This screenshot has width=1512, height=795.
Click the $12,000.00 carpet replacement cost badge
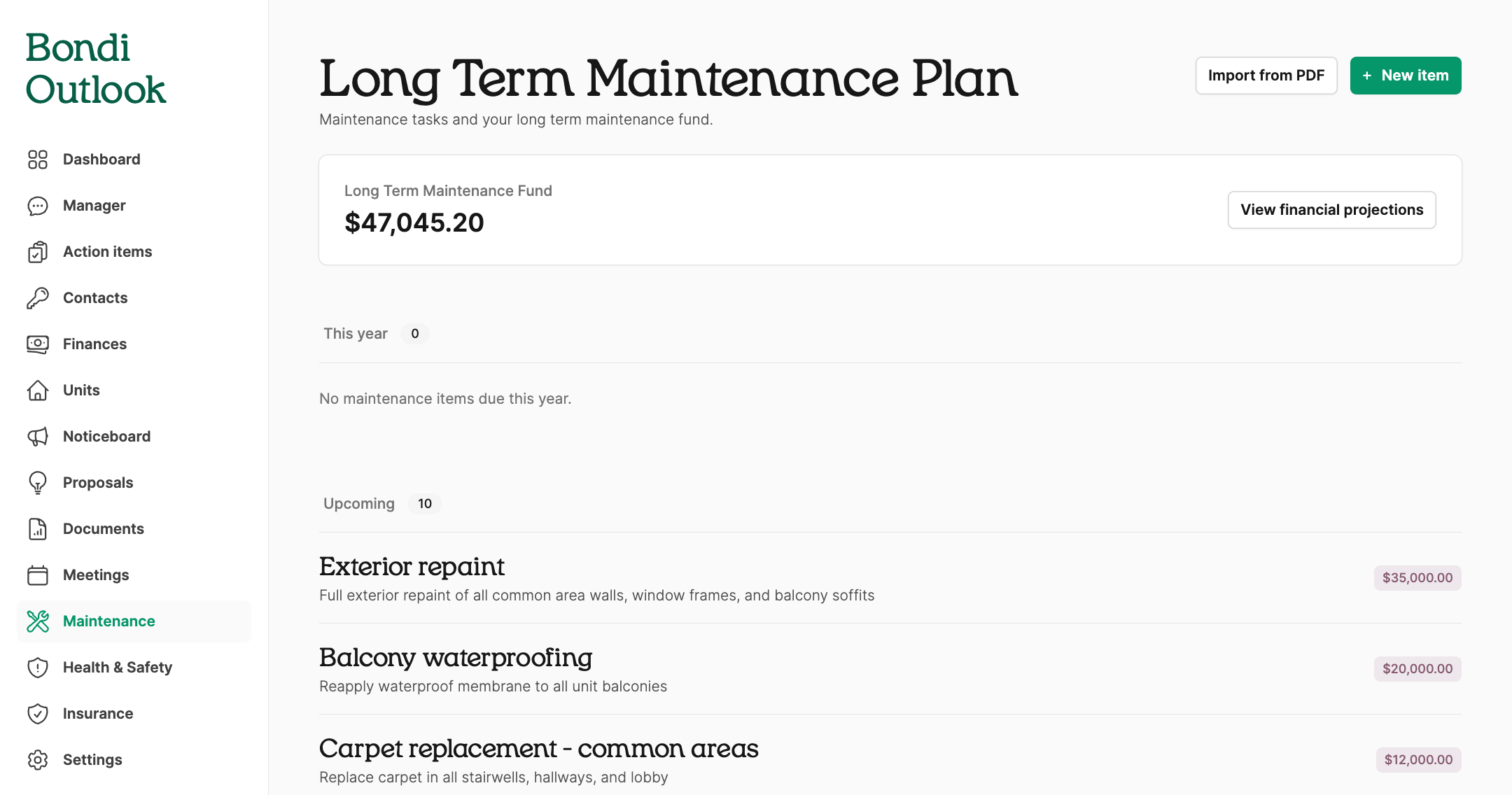(1418, 760)
